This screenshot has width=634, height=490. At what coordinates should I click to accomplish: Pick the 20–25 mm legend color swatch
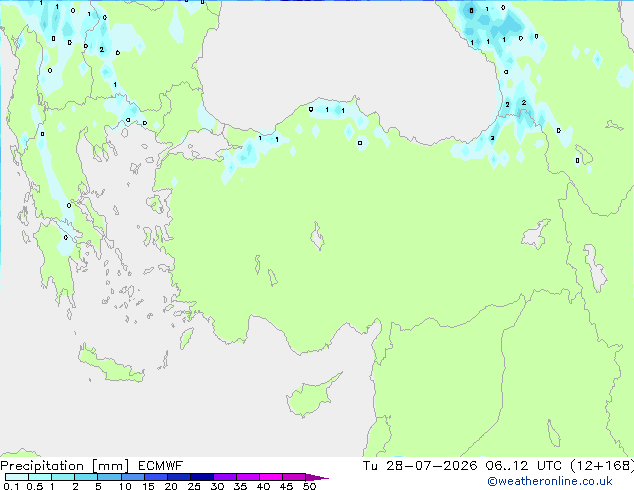pos(179,477)
